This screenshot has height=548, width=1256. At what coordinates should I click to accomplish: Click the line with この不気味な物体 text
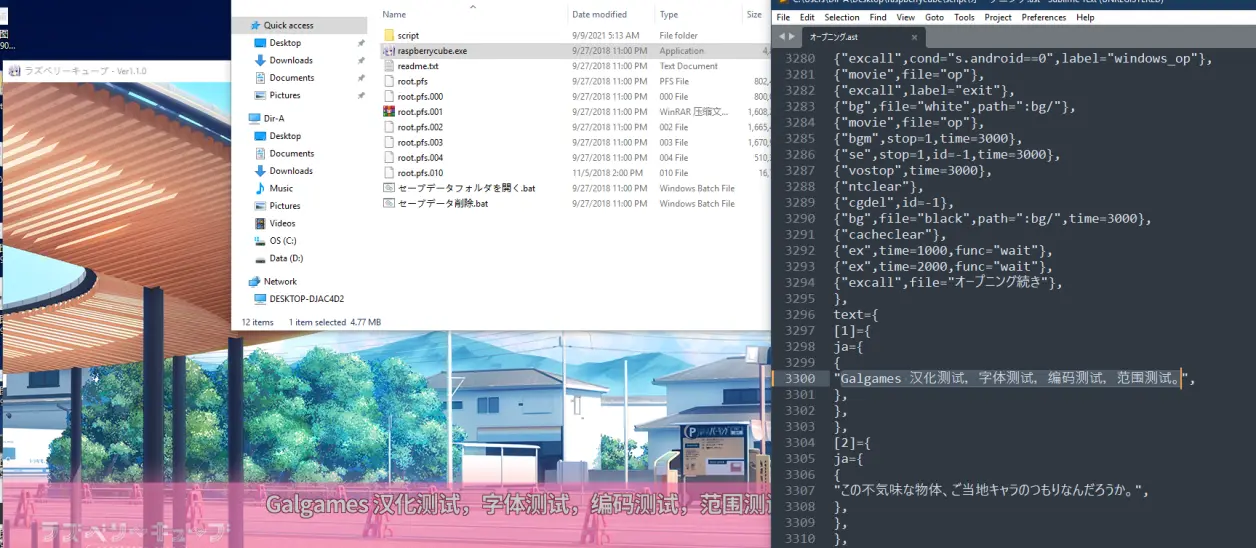coord(991,491)
